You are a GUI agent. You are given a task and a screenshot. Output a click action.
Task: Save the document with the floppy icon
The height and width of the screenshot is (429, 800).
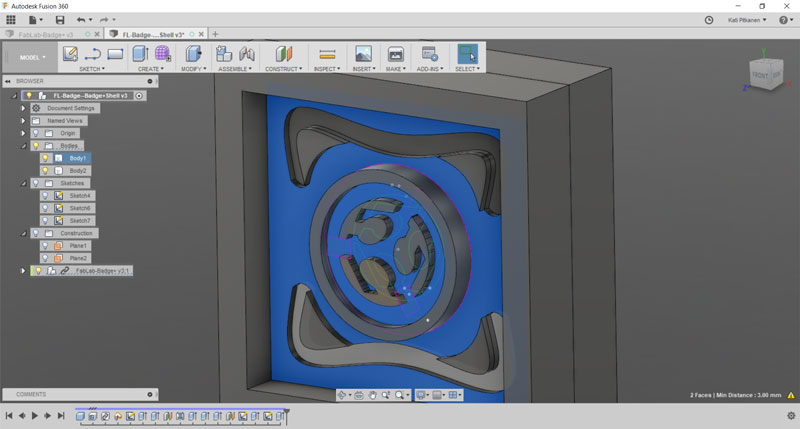60,20
